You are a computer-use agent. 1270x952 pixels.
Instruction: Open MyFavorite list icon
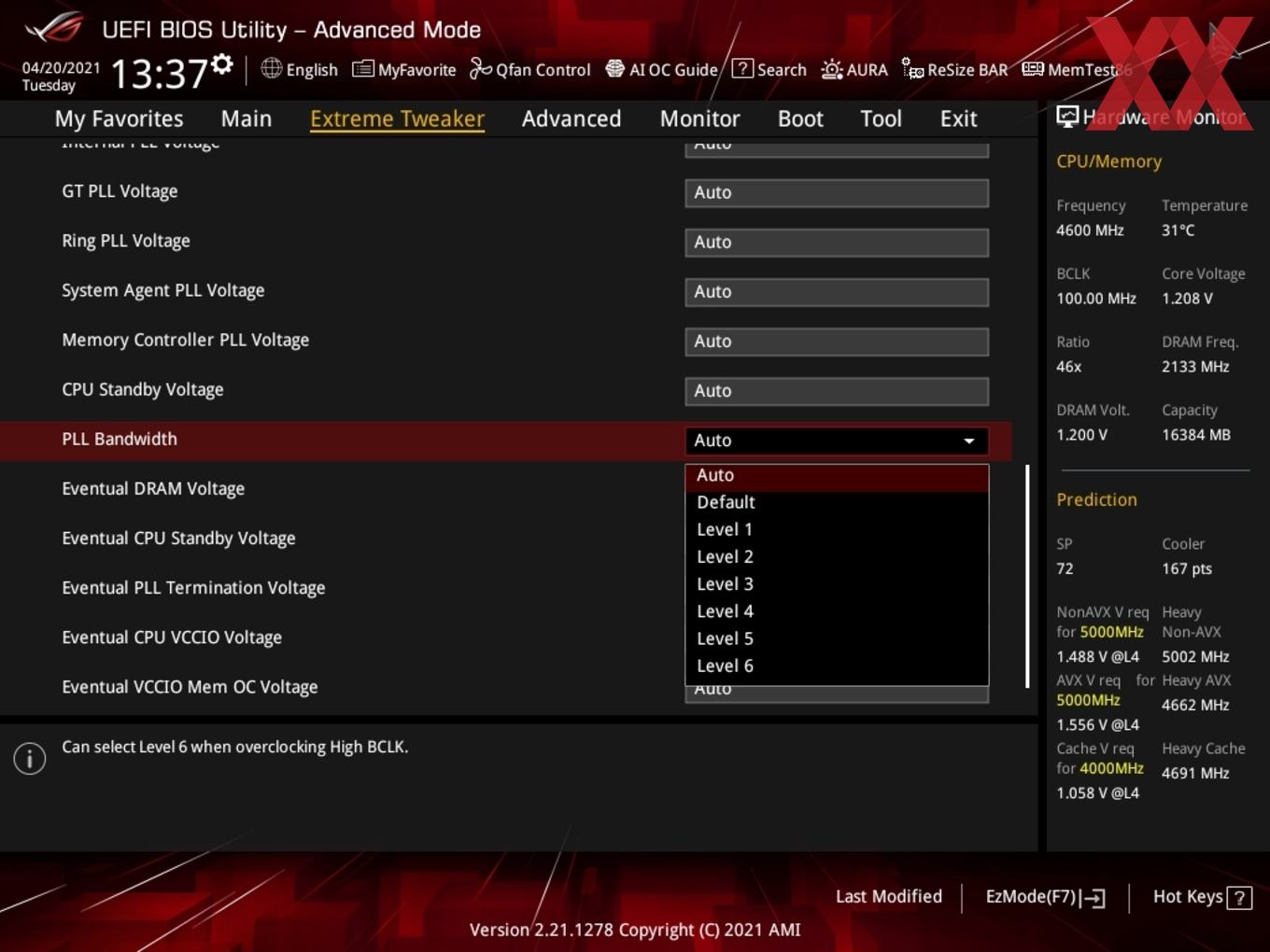tap(362, 69)
